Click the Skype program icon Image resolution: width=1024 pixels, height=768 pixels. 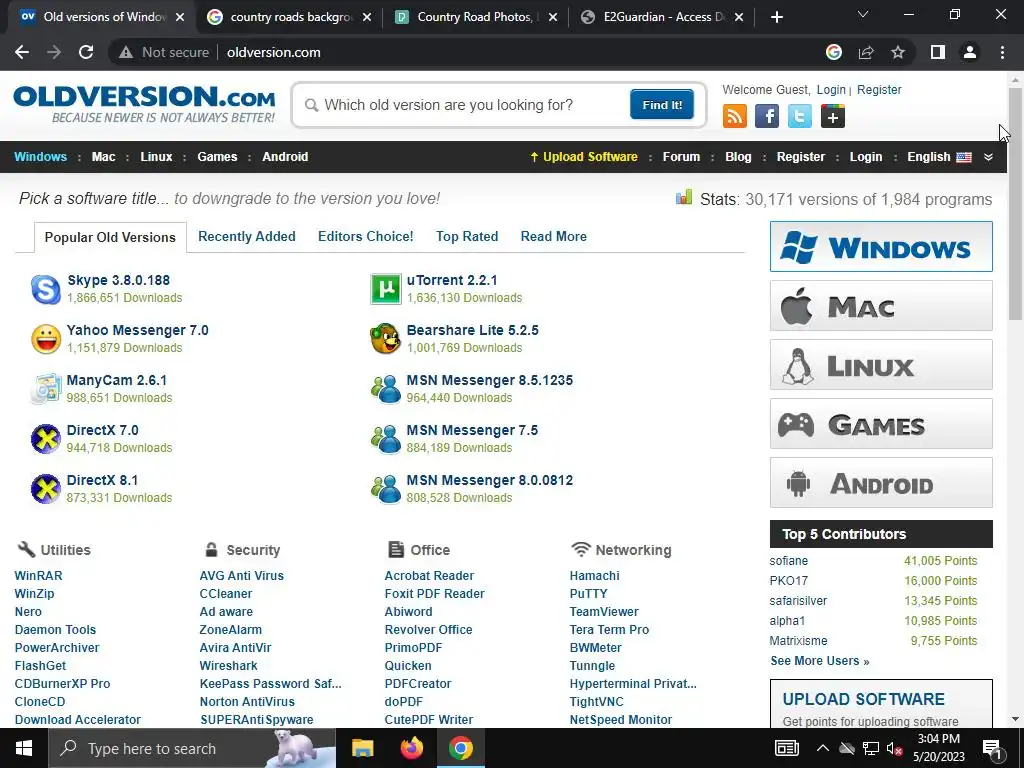tap(46, 289)
